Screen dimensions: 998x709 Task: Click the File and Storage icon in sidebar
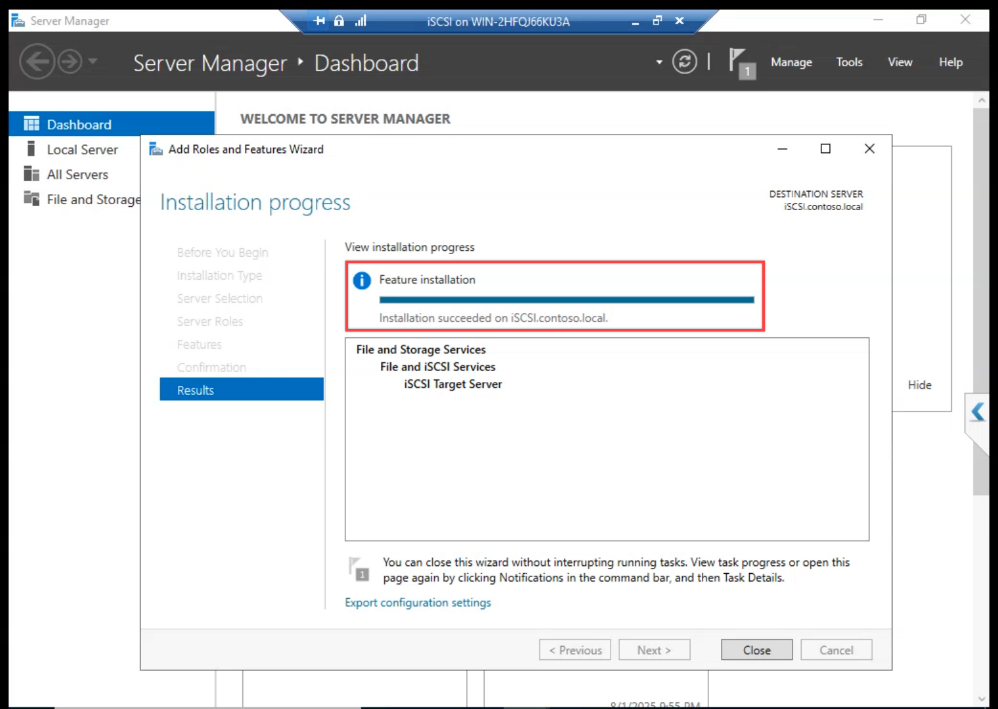[31, 198]
